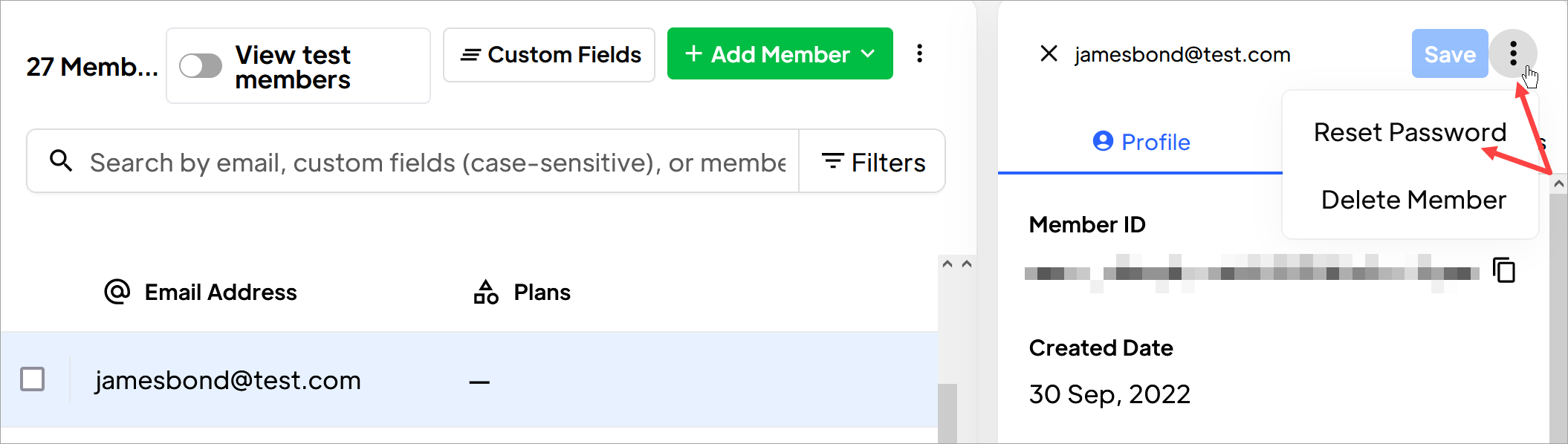The width and height of the screenshot is (1568, 444).
Task: Open the three-dot menu next to Save
Action: 1513,53
